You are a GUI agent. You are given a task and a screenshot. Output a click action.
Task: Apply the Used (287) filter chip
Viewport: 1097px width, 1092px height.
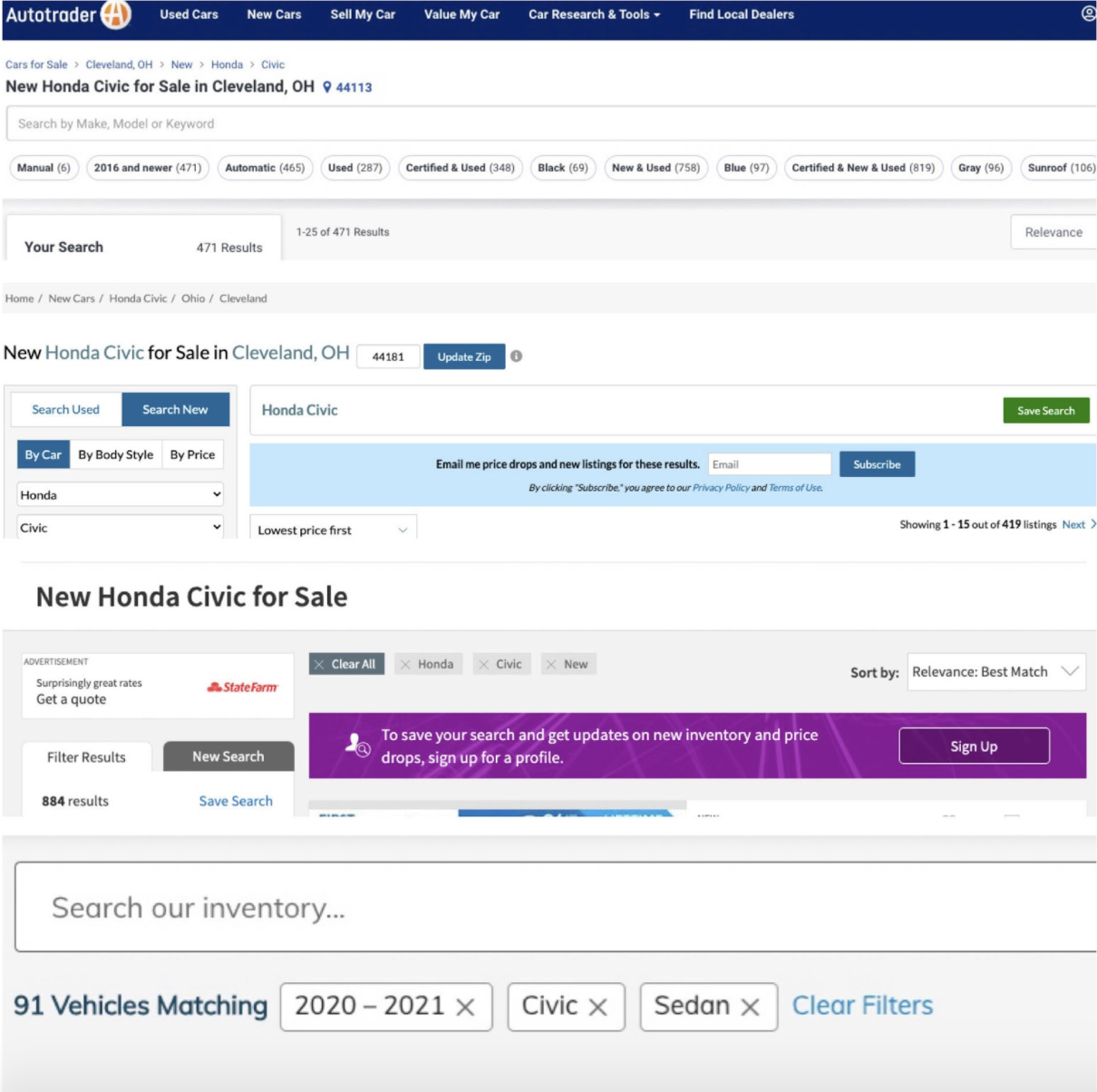[x=355, y=168]
